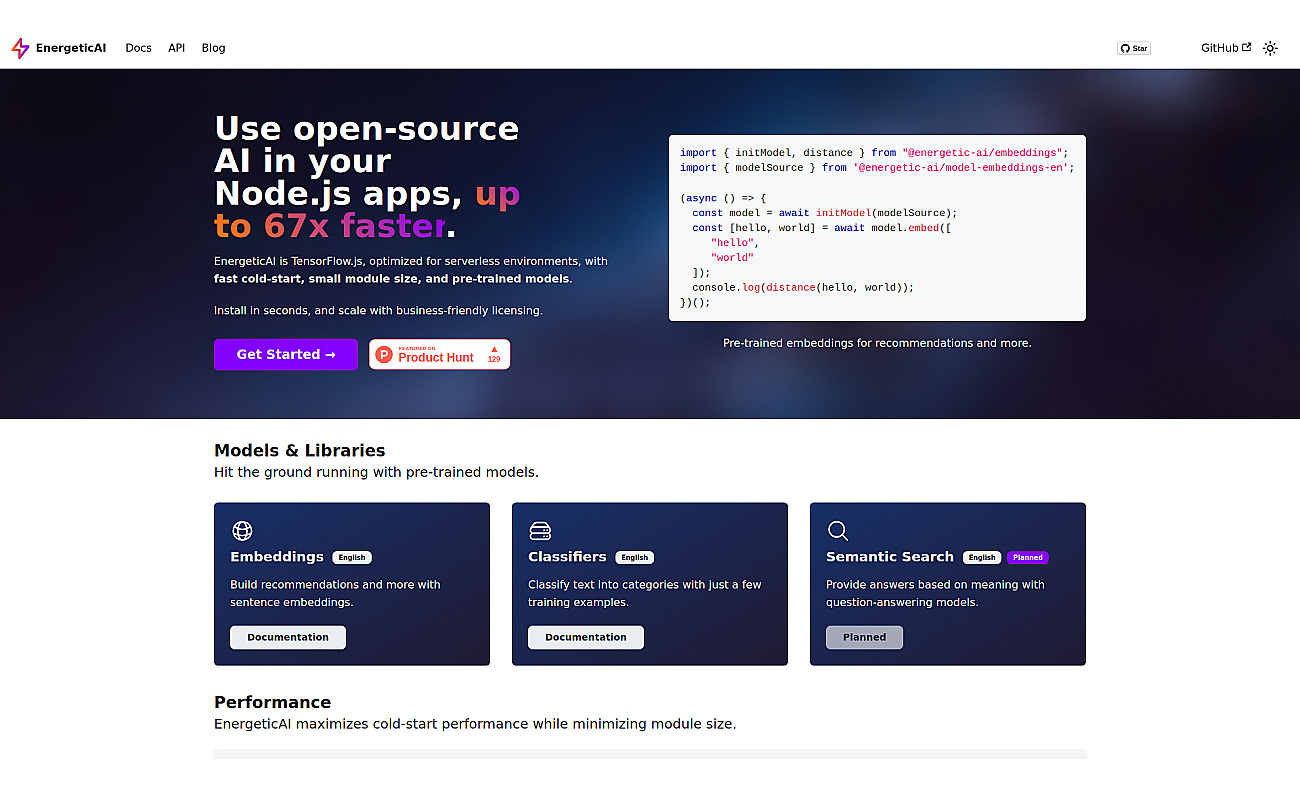The width and height of the screenshot is (1300, 788).
Task: Click the magnifier icon on Semantic Search card
Action: click(x=838, y=530)
